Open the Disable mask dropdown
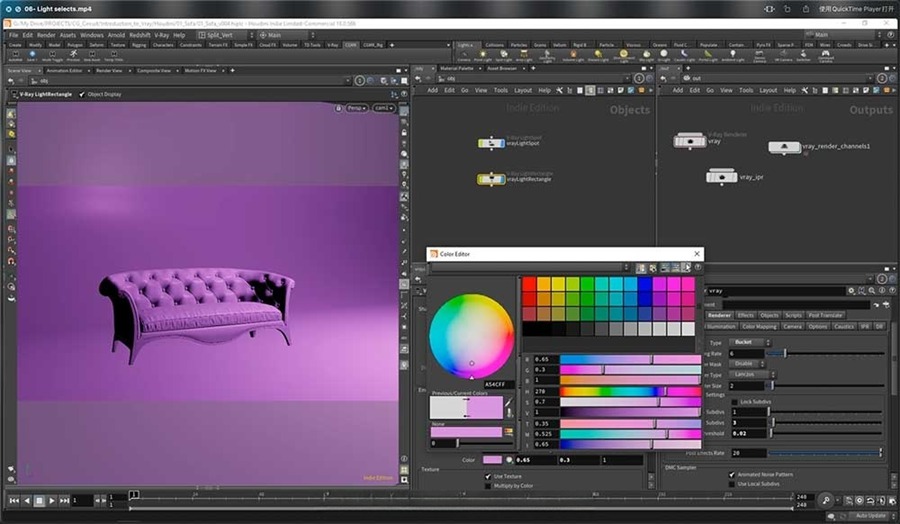 point(747,364)
